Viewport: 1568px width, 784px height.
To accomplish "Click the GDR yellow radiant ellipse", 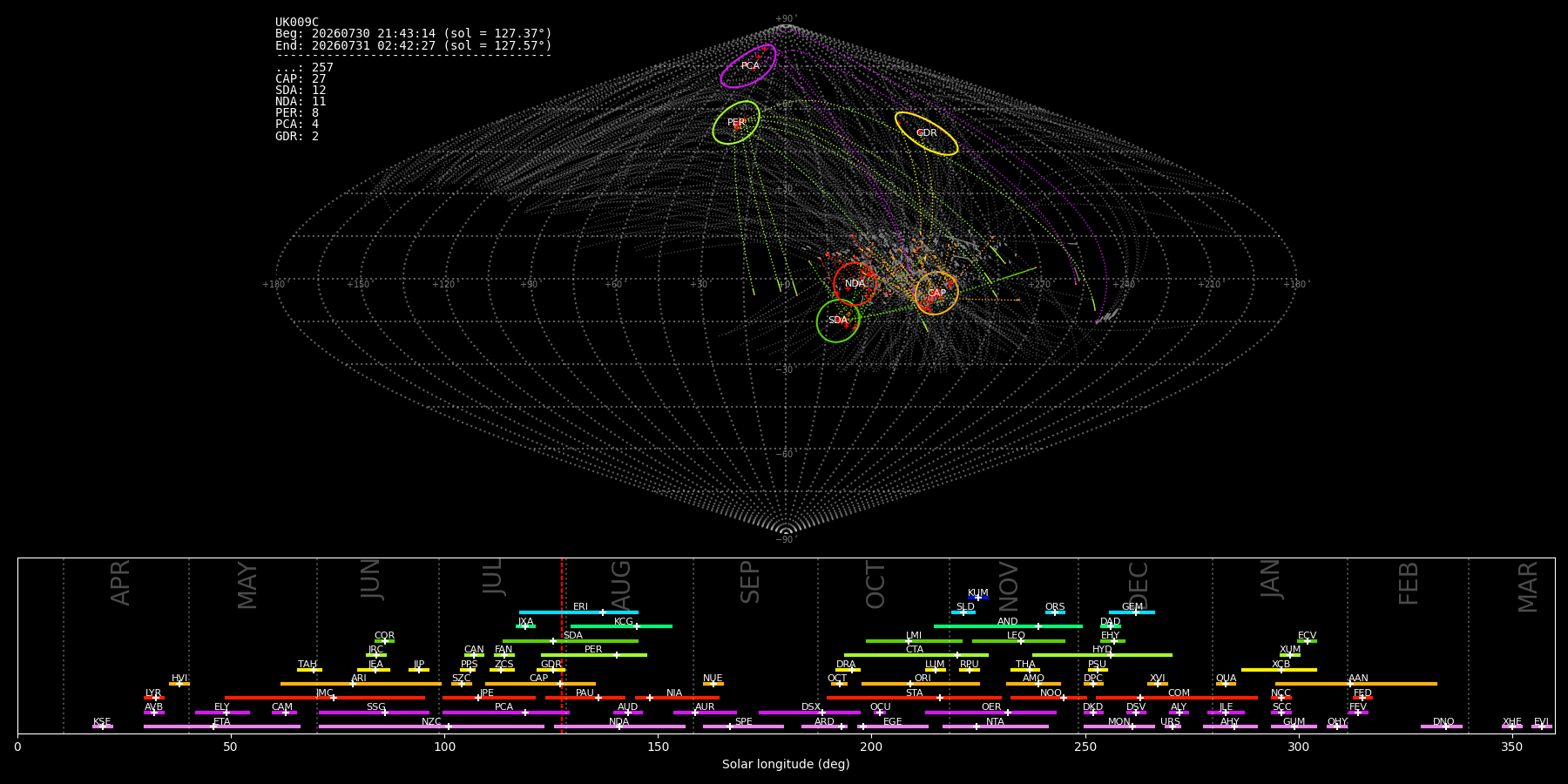I will pos(926,133).
